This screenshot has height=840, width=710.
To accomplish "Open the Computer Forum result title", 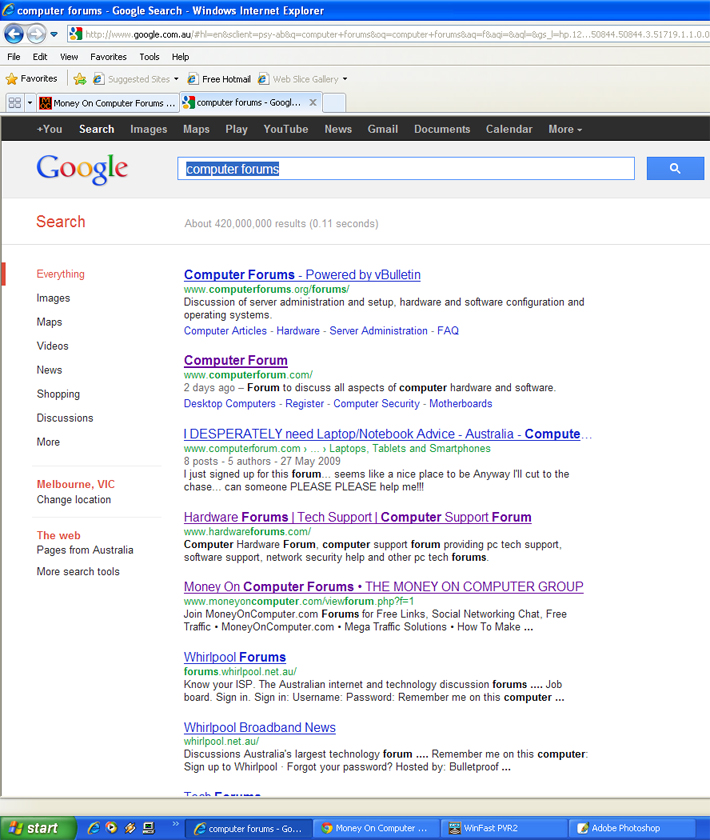I will pos(236,361).
